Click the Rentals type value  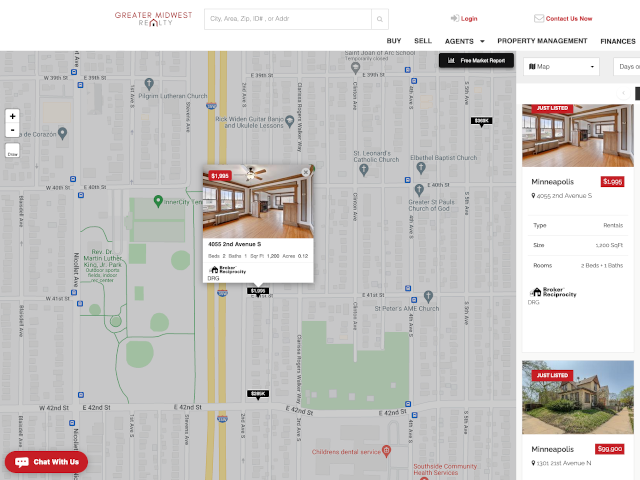pos(613,225)
